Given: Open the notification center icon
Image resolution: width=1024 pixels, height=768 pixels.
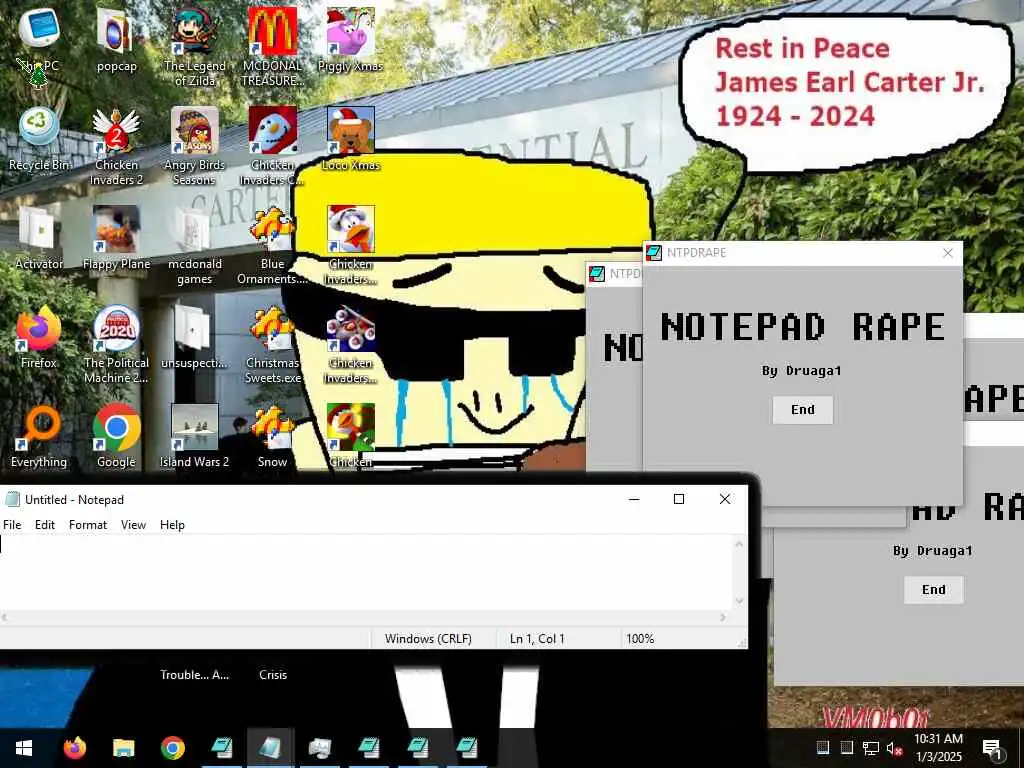Looking at the screenshot, I should click(993, 748).
